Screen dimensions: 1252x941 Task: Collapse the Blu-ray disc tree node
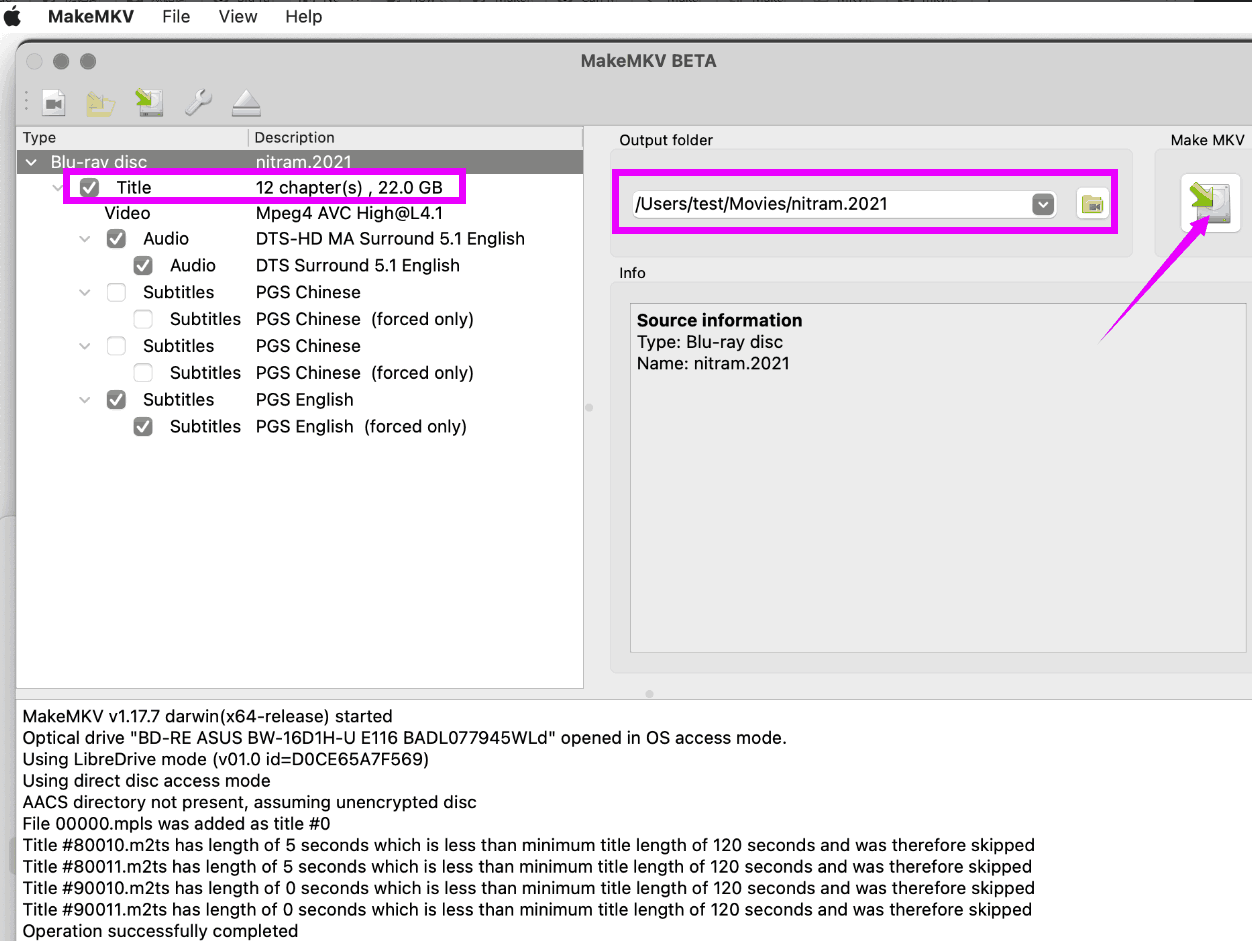(31, 162)
